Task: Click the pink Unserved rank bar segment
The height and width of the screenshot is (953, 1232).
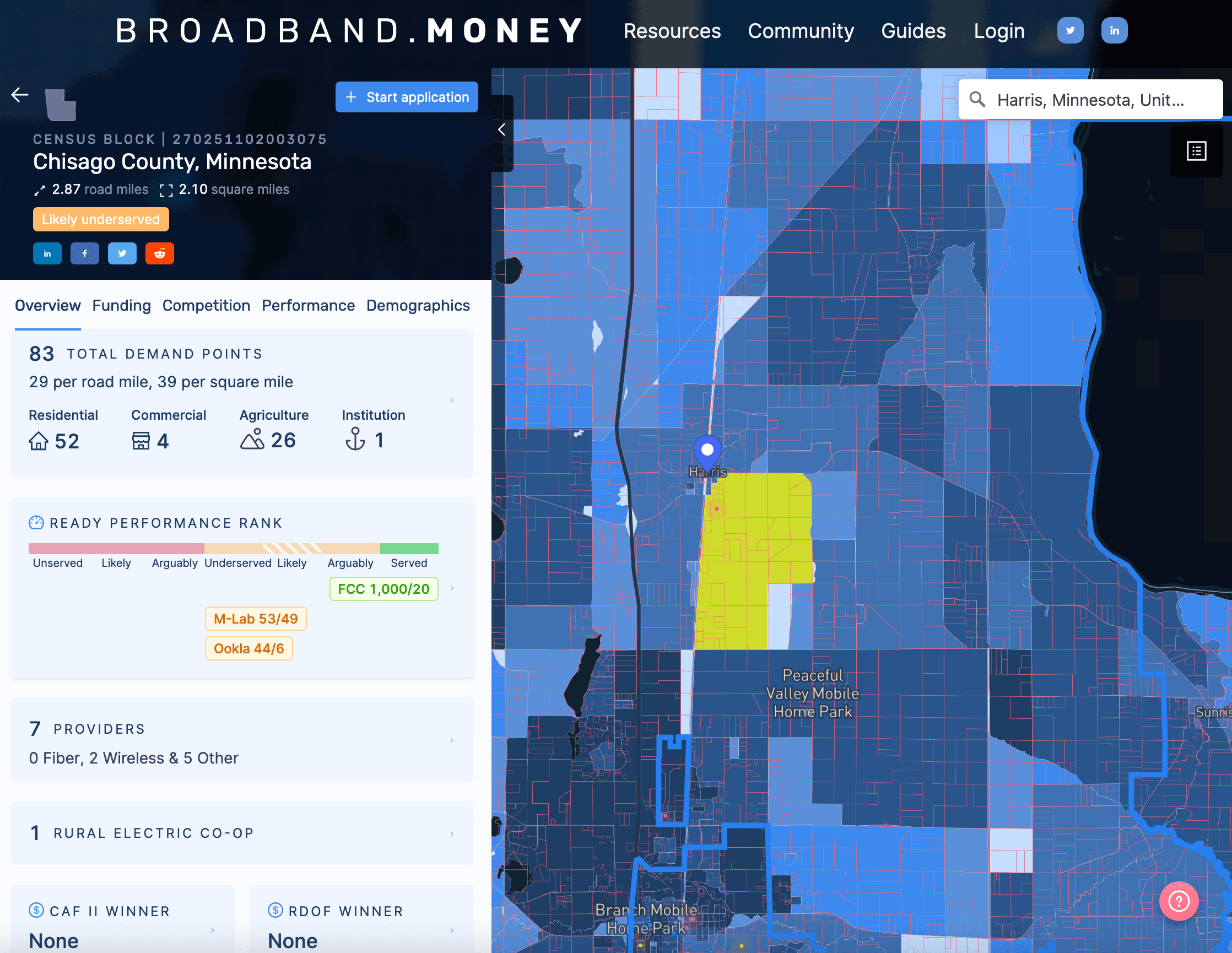Action: coord(116,549)
